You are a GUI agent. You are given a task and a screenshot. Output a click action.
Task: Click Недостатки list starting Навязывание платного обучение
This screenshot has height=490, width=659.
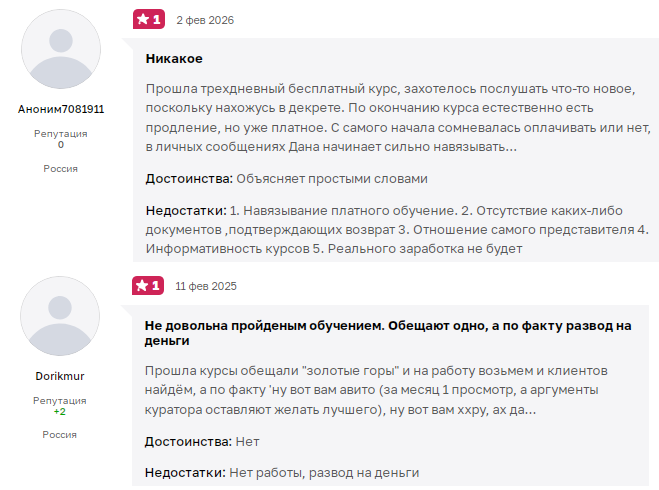pyautogui.click(x=397, y=229)
